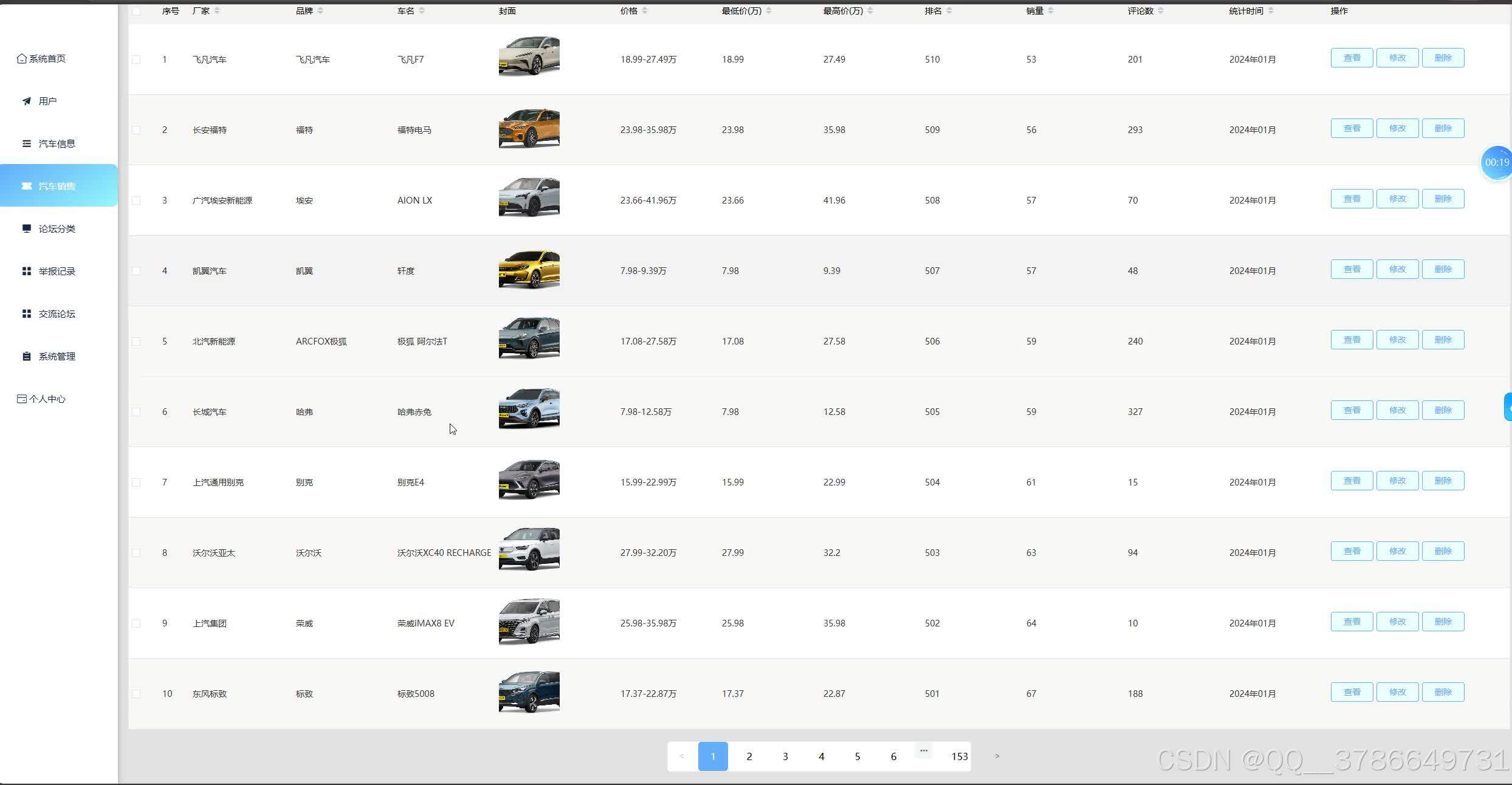Open the 系统首页 home icon

tap(22, 58)
